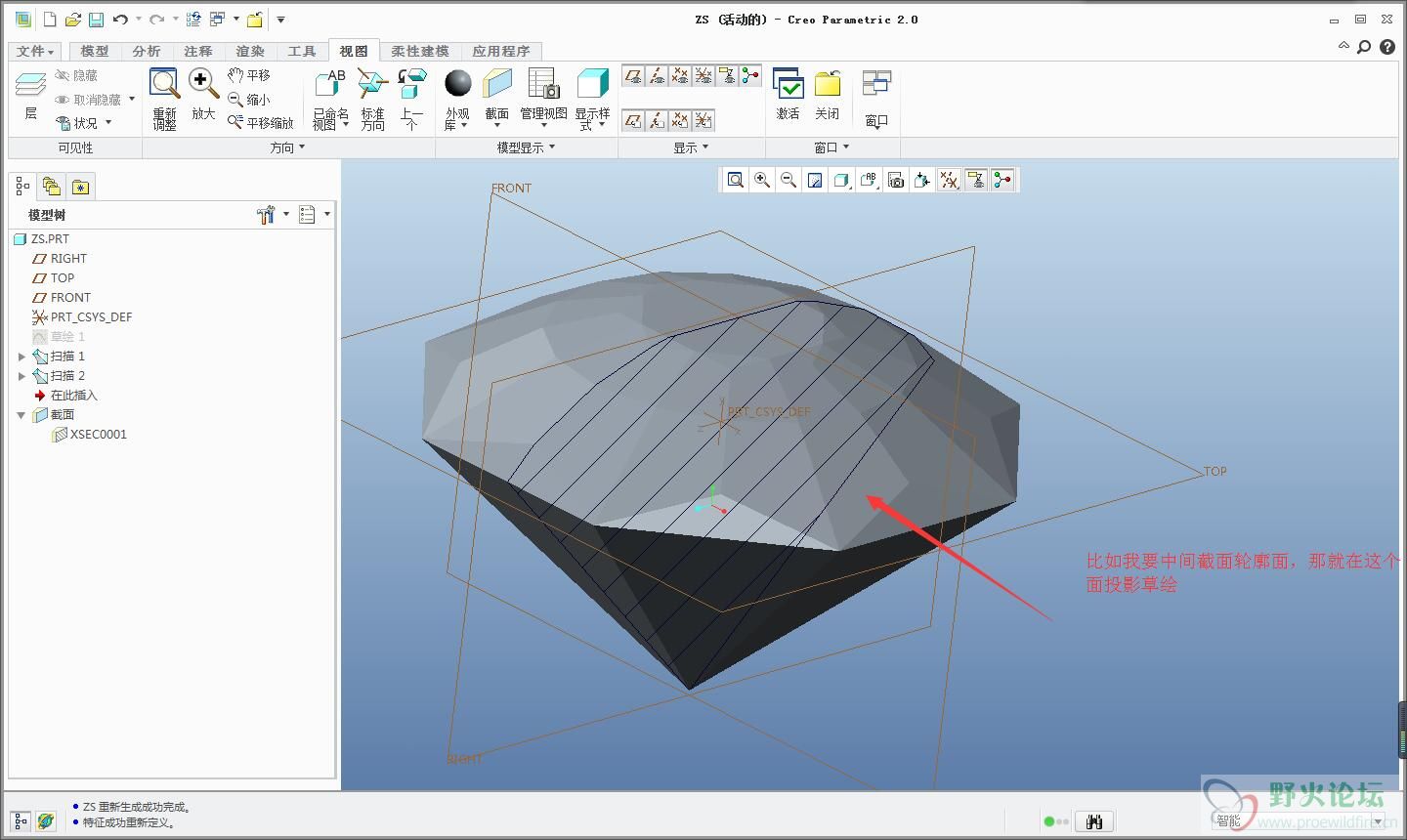Image resolution: width=1407 pixels, height=840 pixels.
Task: Click the Zoom Out (缩小) ribbon tool
Action: [249, 99]
